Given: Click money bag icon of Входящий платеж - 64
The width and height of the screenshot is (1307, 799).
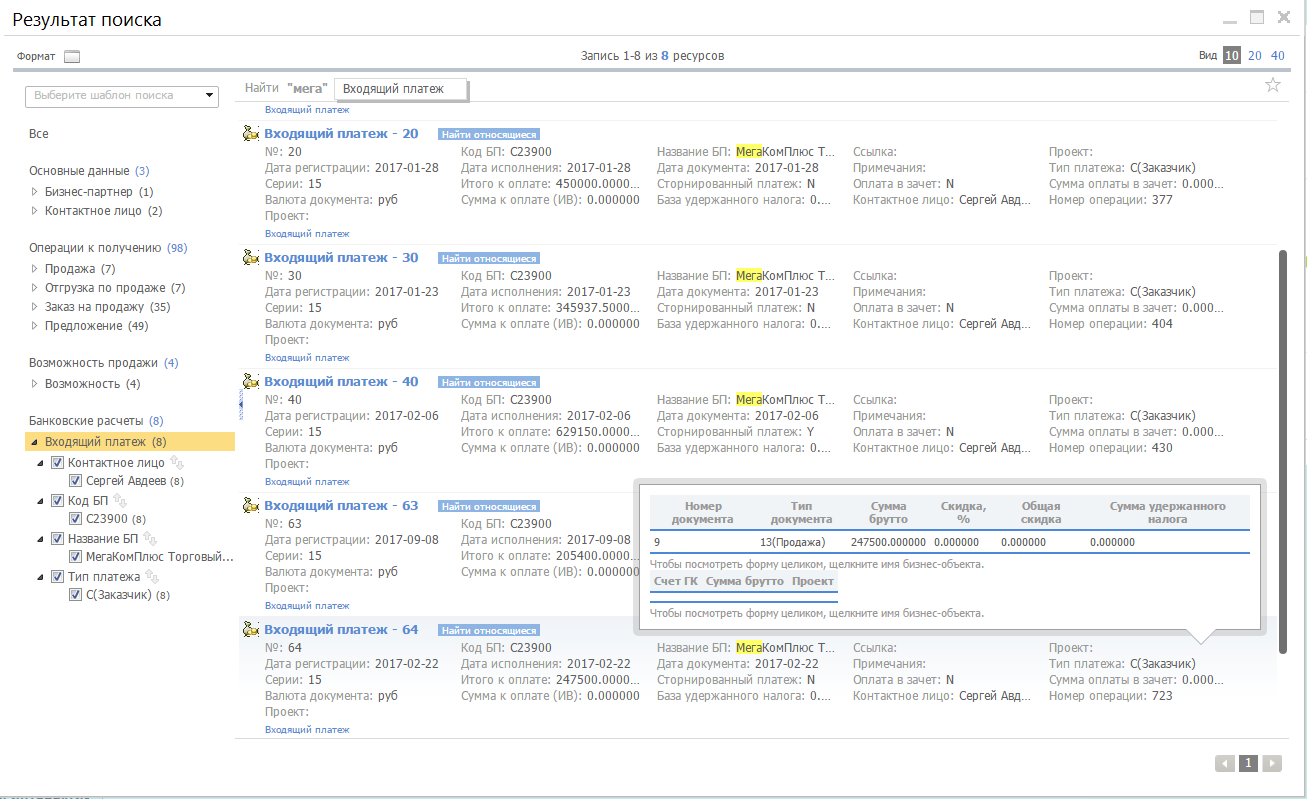Looking at the screenshot, I should (251, 630).
